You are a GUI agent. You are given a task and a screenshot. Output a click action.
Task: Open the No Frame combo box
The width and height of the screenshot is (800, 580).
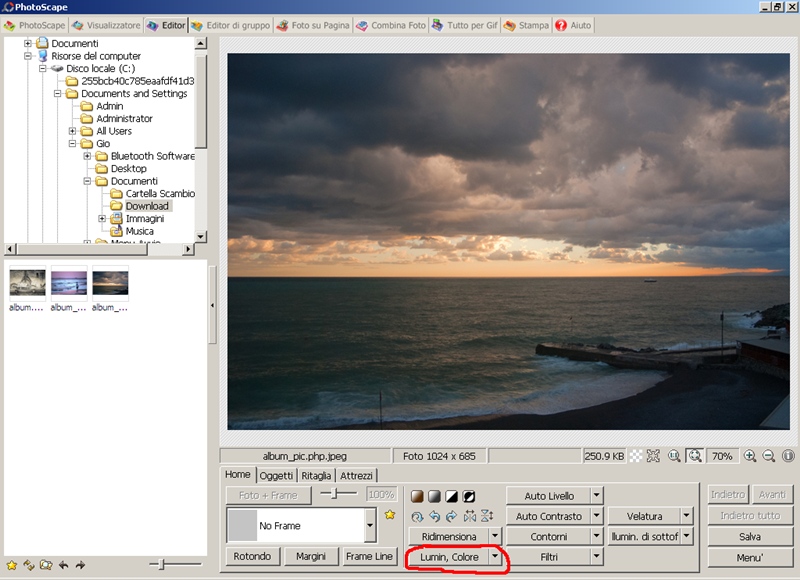tap(370, 525)
